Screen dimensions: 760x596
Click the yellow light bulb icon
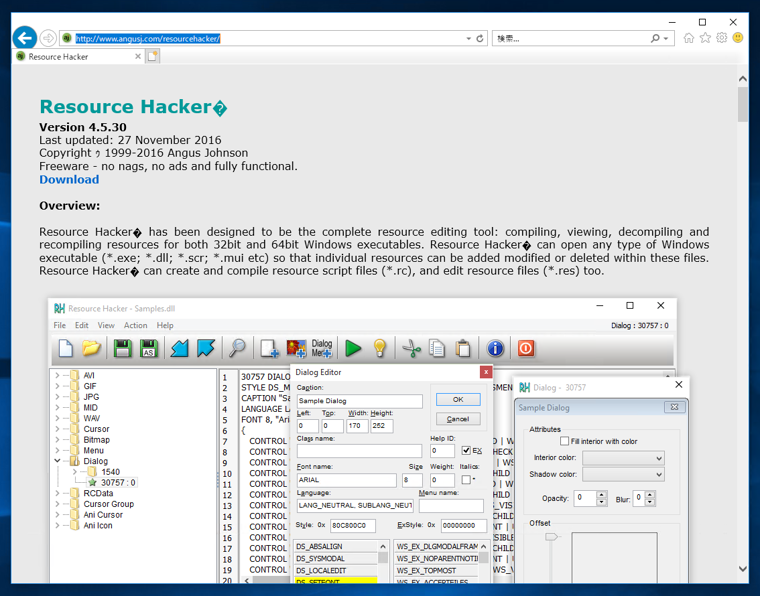[380, 348]
